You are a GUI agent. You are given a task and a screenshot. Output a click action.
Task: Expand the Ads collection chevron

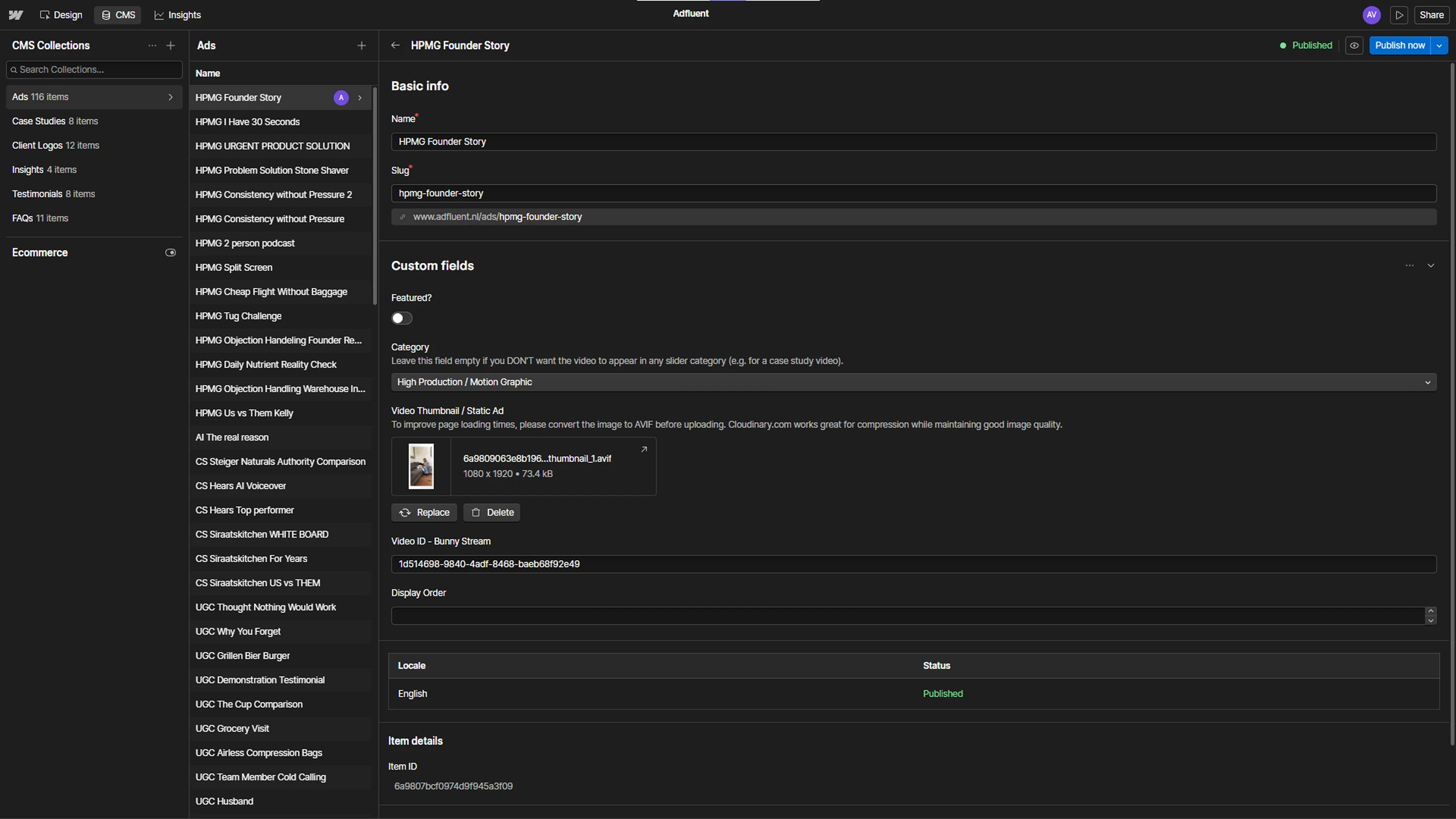(x=171, y=97)
